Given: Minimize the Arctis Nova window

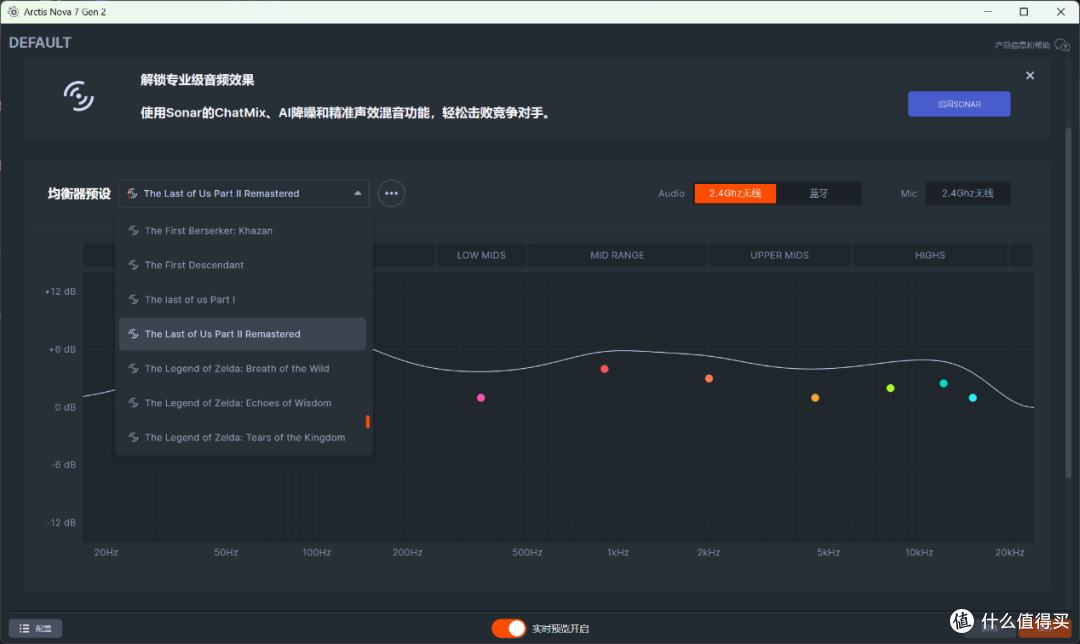Looking at the screenshot, I should point(988,12).
